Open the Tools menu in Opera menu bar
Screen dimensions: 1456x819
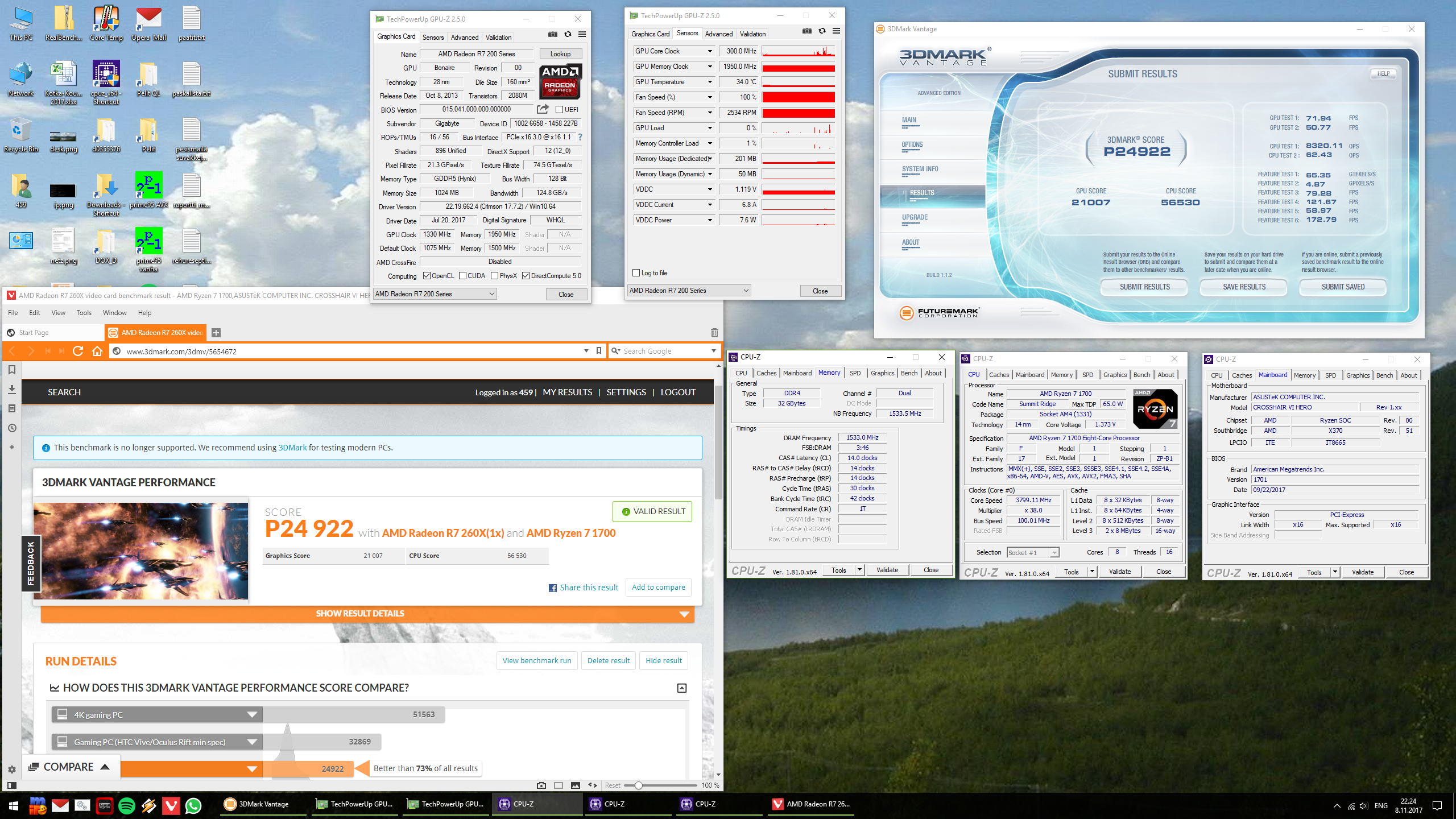click(x=84, y=313)
